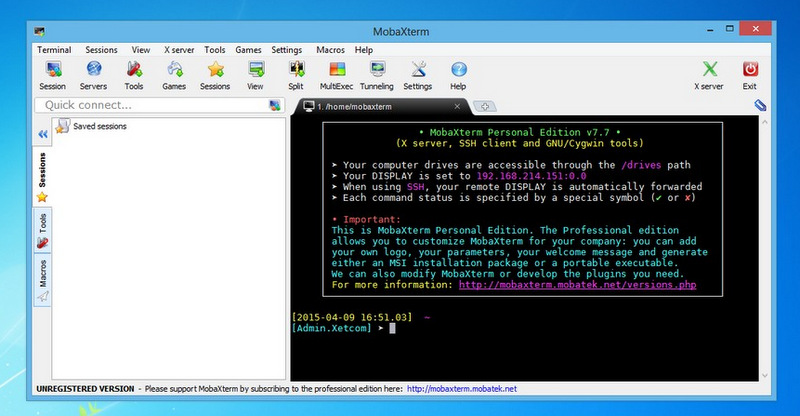Switch to Sessions sidebar tab
Image resolution: width=800 pixels, height=416 pixels.
coord(42,177)
